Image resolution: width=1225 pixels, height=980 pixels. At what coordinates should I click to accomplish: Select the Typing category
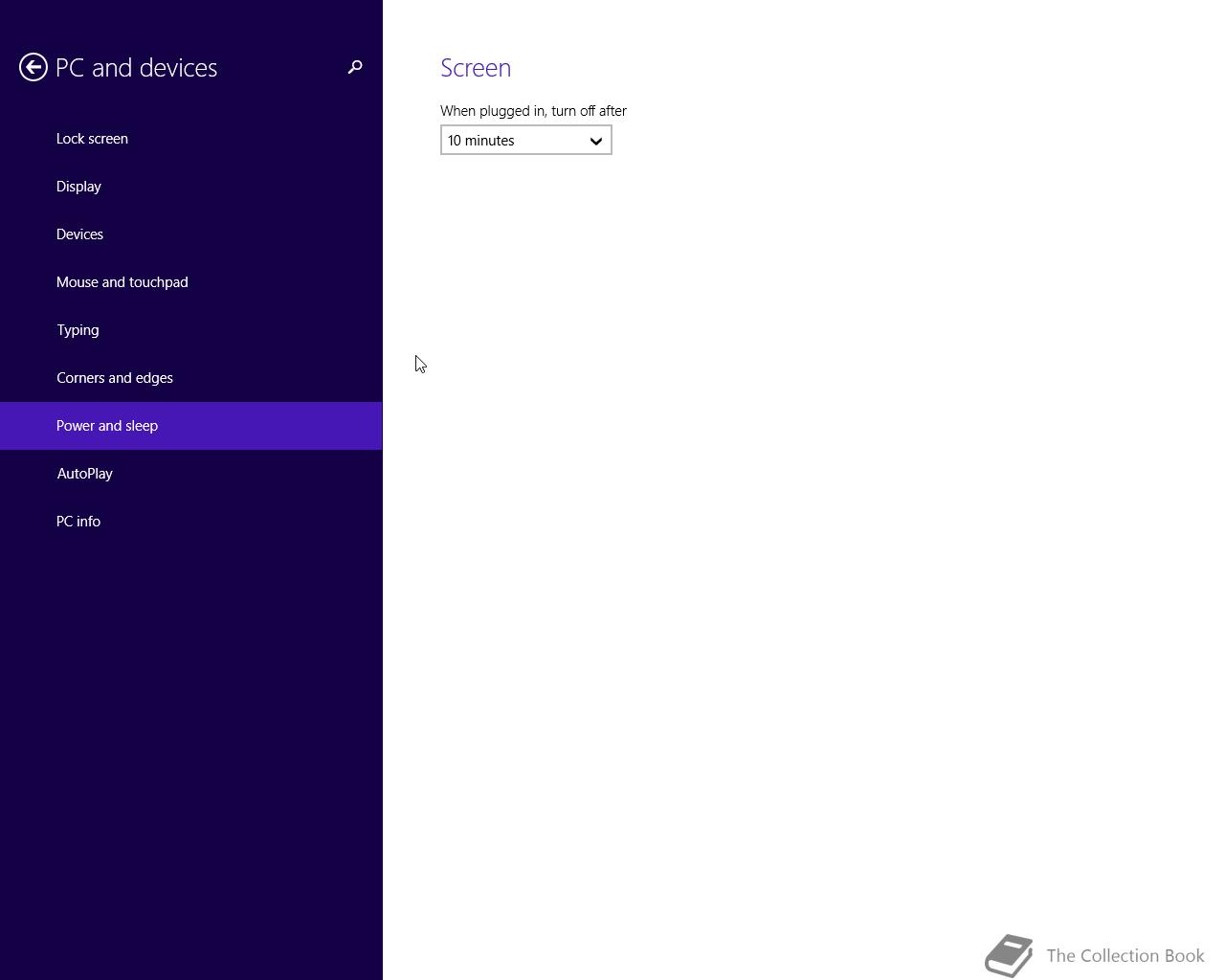click(x=191, y=330)
